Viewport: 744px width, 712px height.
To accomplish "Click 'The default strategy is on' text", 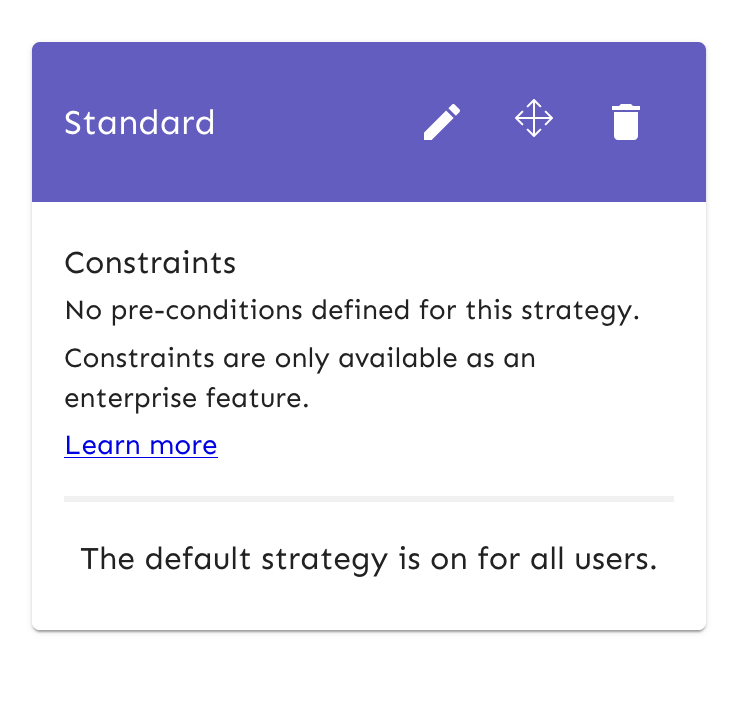I will pyautogui.click(x=369, y=559).
